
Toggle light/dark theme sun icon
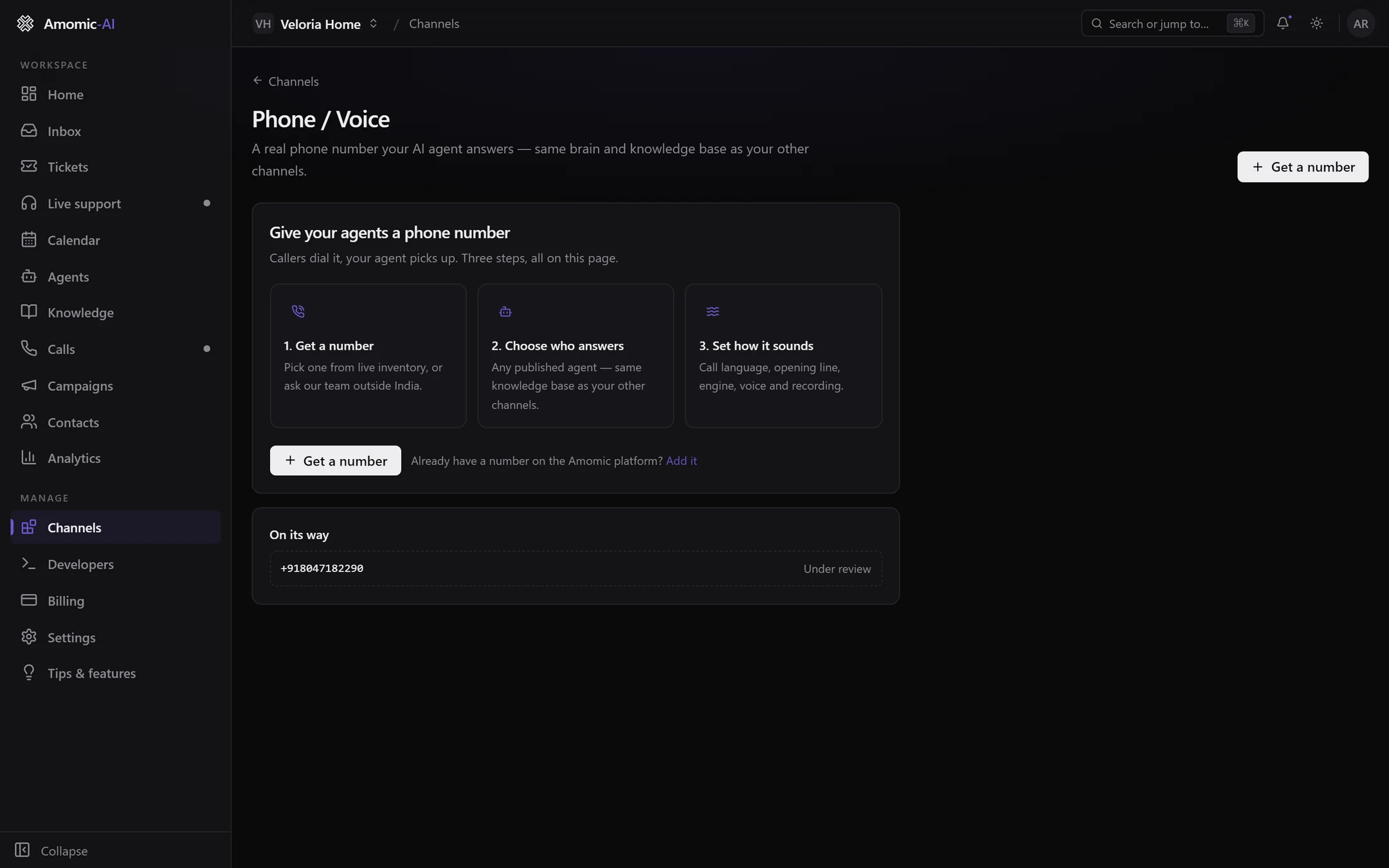[1316, 23]
